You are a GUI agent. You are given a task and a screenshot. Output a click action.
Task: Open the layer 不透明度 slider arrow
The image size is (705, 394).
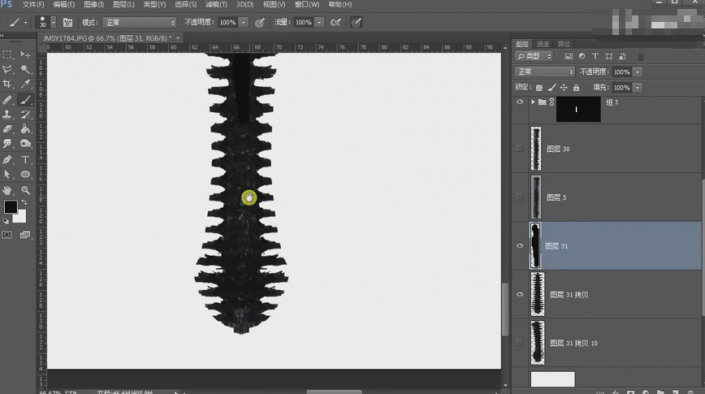[x=638, y=72]
